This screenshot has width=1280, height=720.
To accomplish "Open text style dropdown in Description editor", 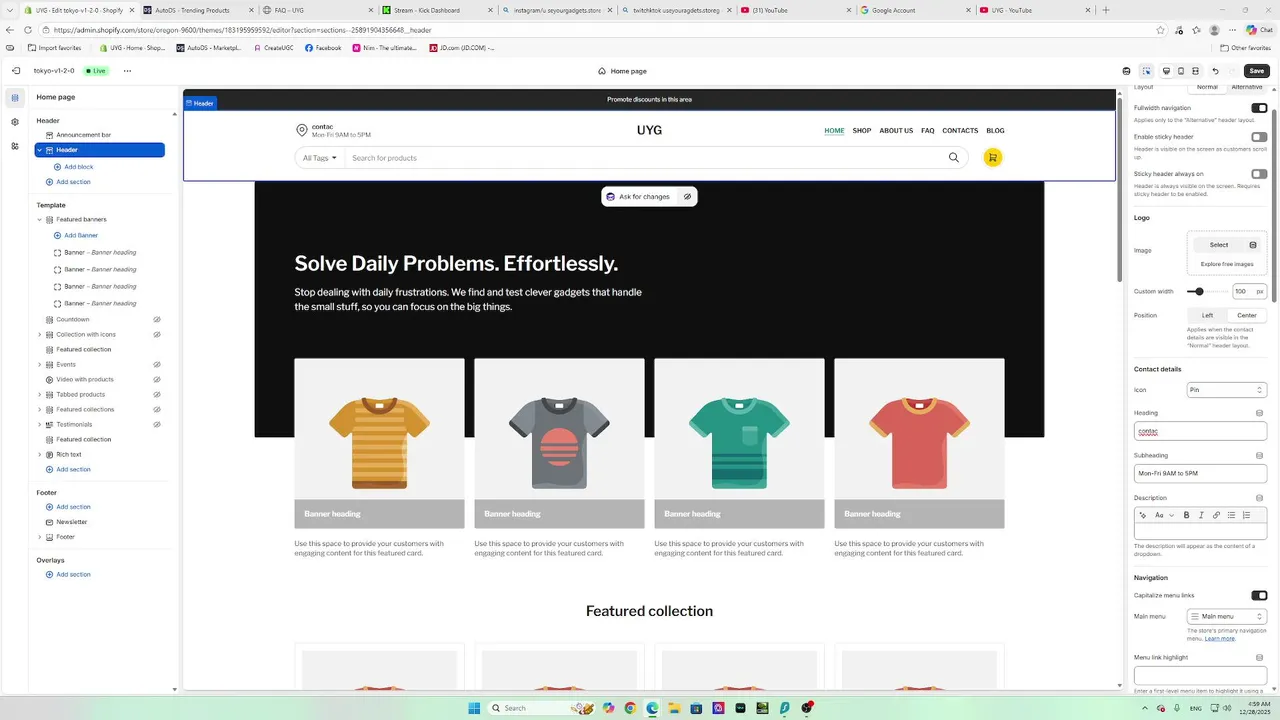I will (1162, 515).
